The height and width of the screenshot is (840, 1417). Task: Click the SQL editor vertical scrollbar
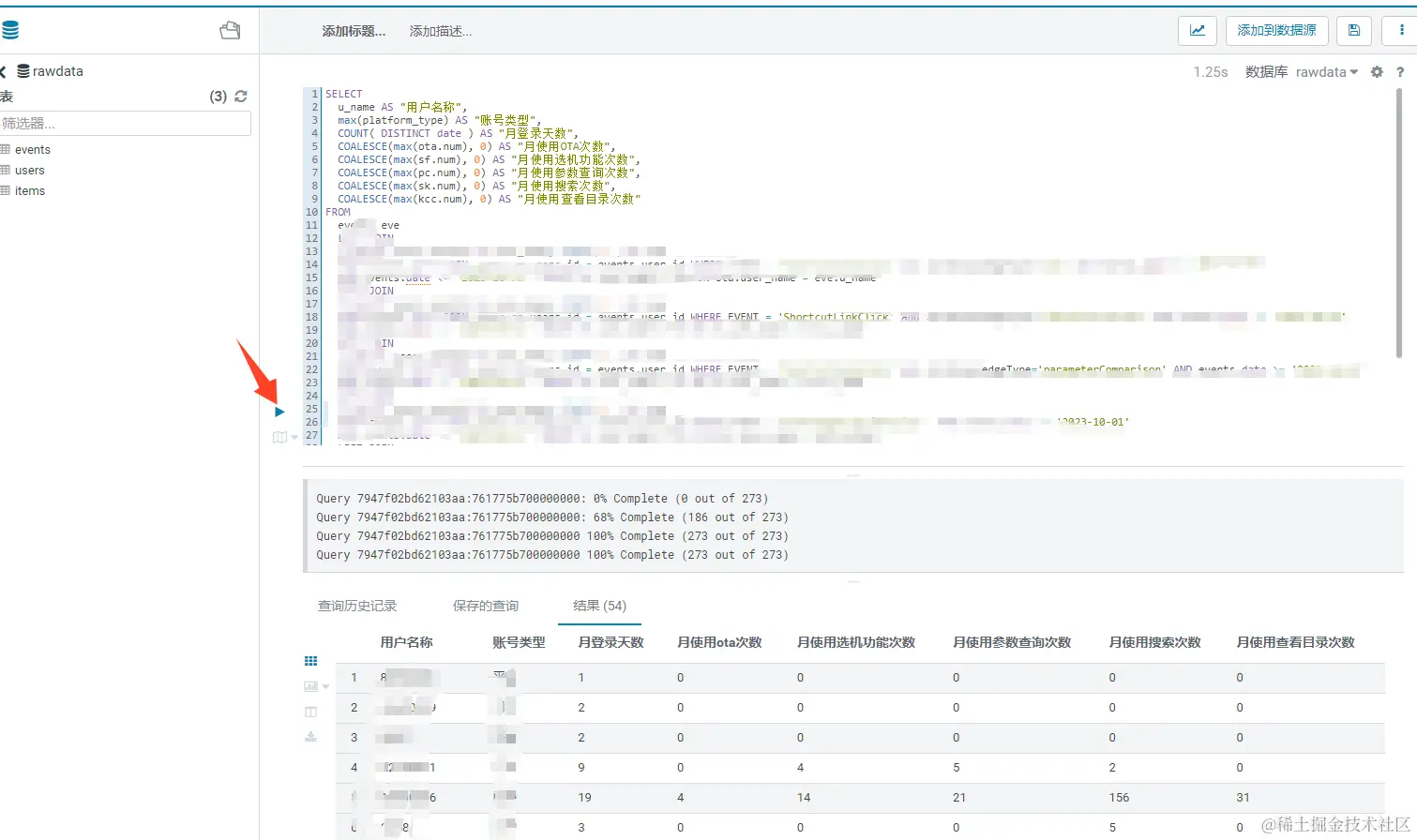1398,223
